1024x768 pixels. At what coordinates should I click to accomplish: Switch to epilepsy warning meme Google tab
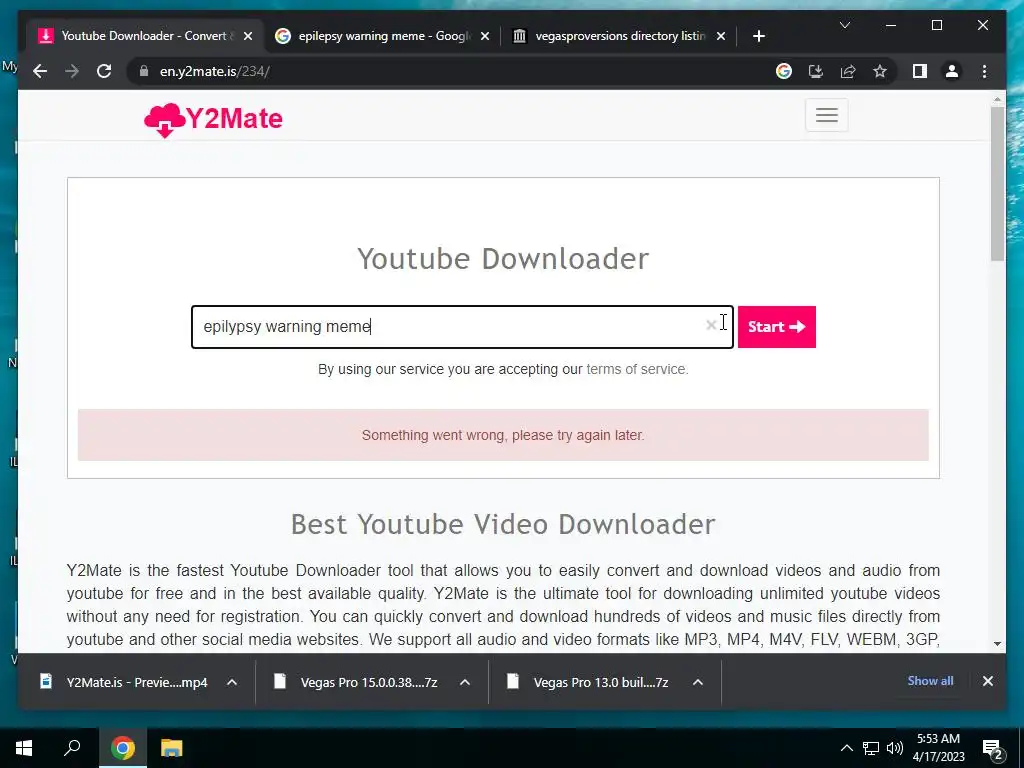tap(383, 36)
